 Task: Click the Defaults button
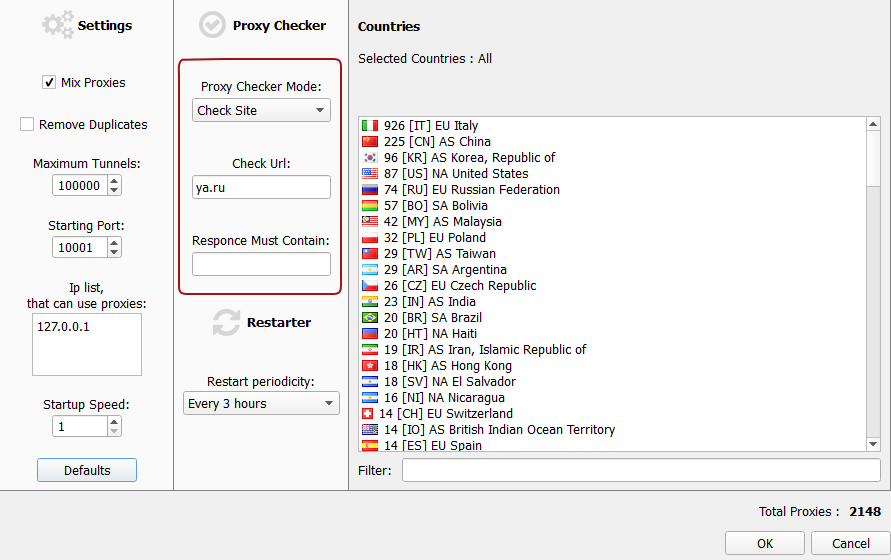(x=87, y=470)
